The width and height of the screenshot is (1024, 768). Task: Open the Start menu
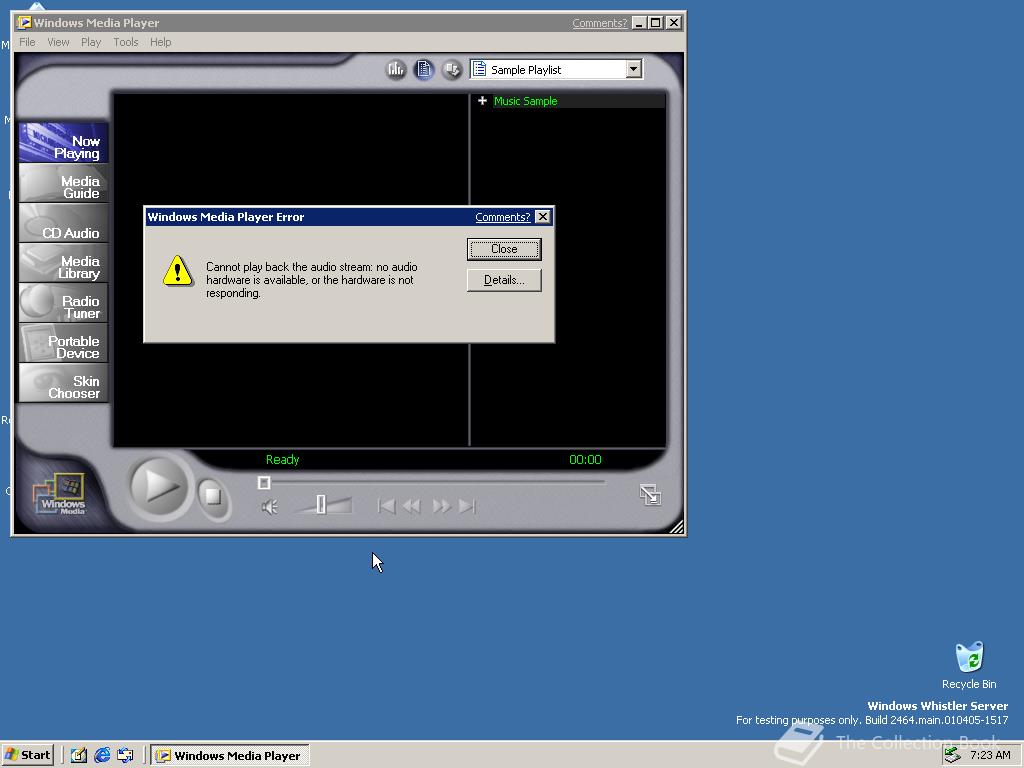click(x=27, y=755)
